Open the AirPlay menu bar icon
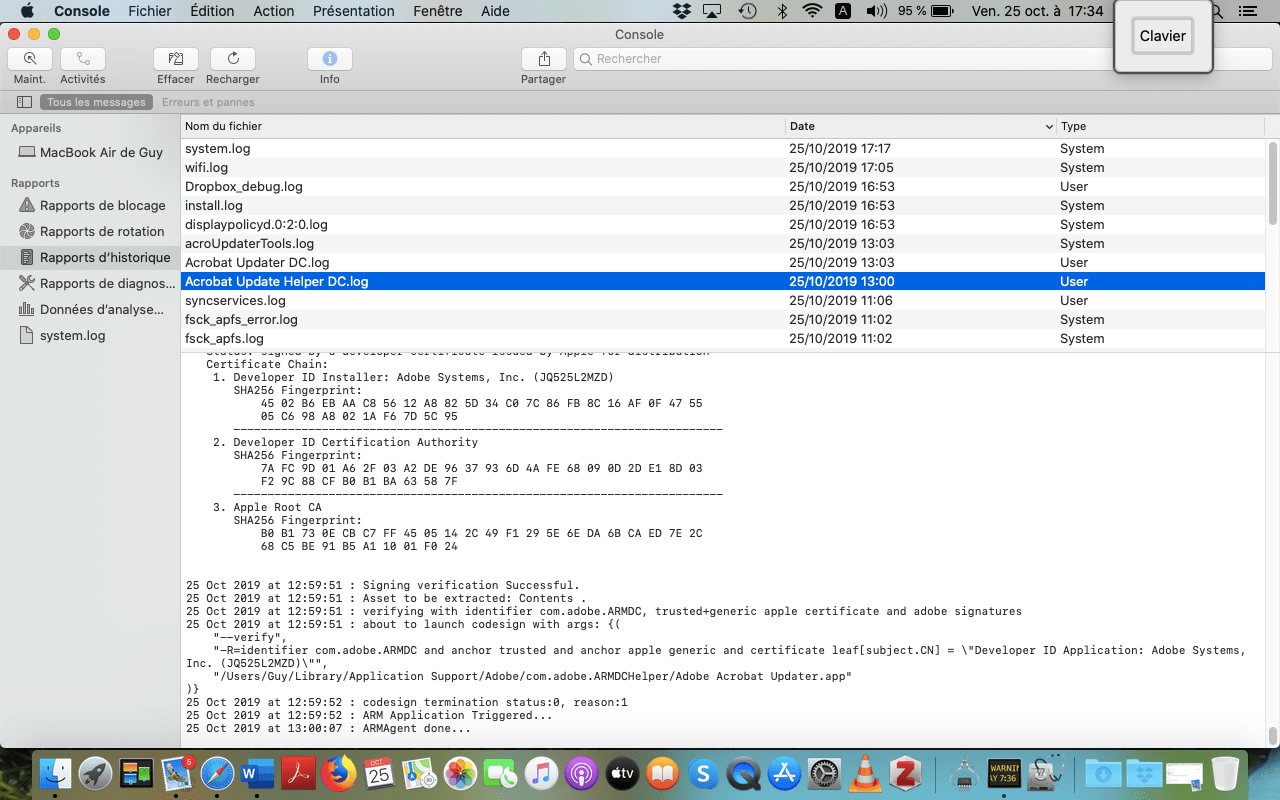This screenshot has width=1280, height=800. 712,11
